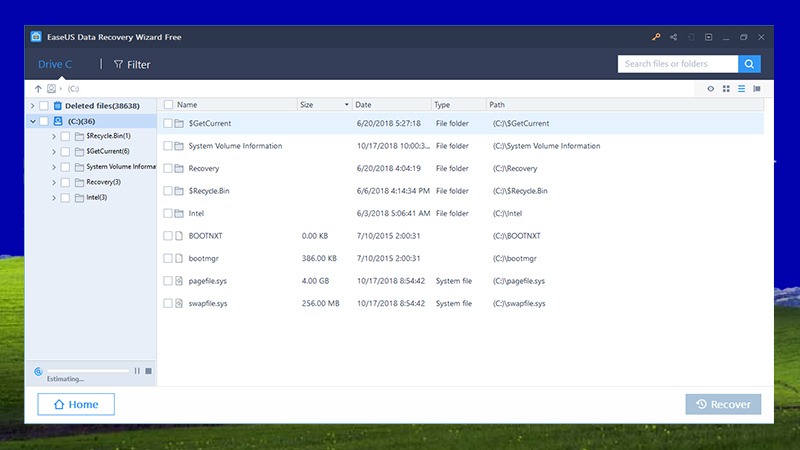
Task: Open the Size column sort arrow
Action: point(346,105)
